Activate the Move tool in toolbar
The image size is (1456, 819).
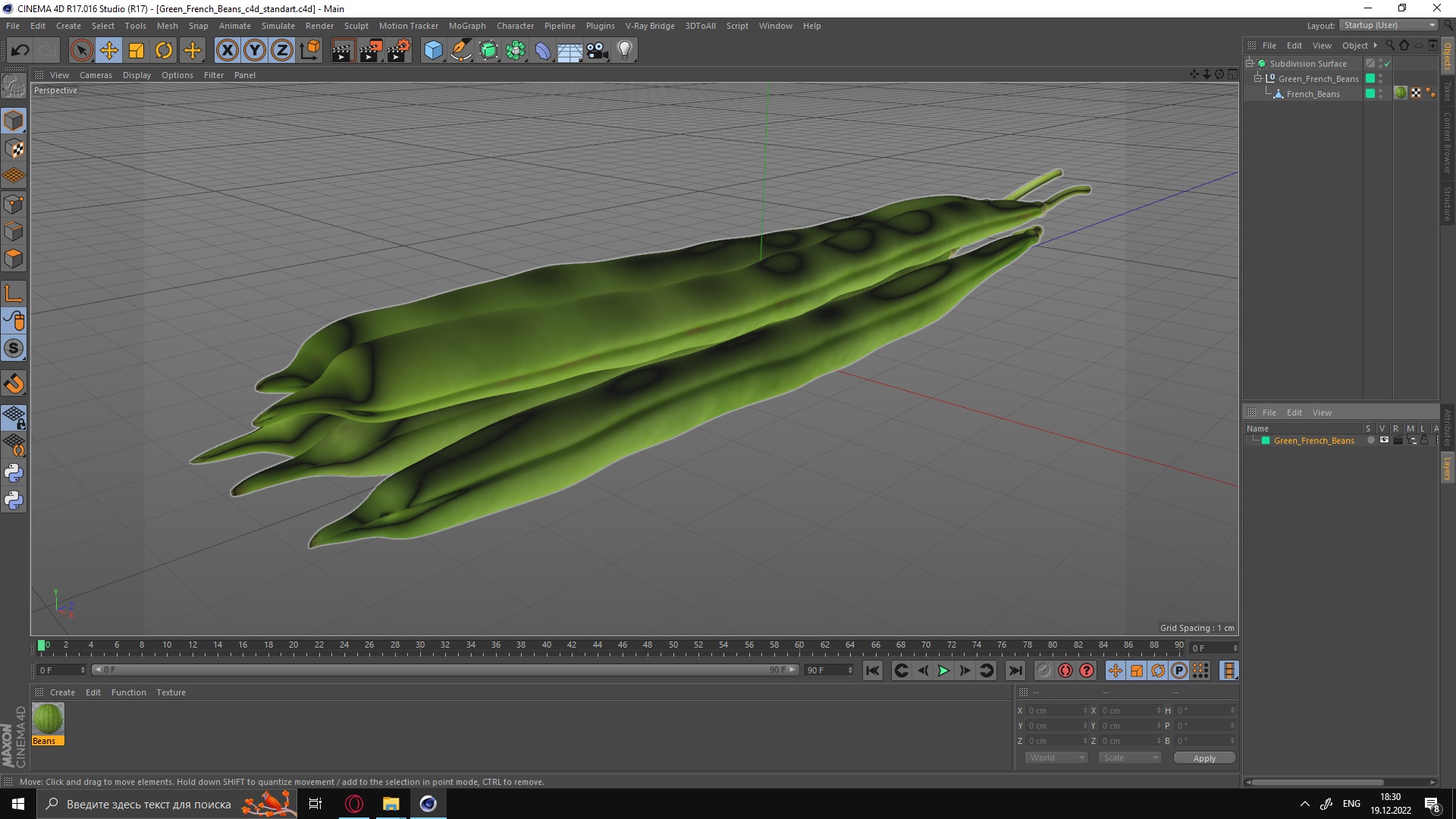pyautogui.click(x=108, y=51)
